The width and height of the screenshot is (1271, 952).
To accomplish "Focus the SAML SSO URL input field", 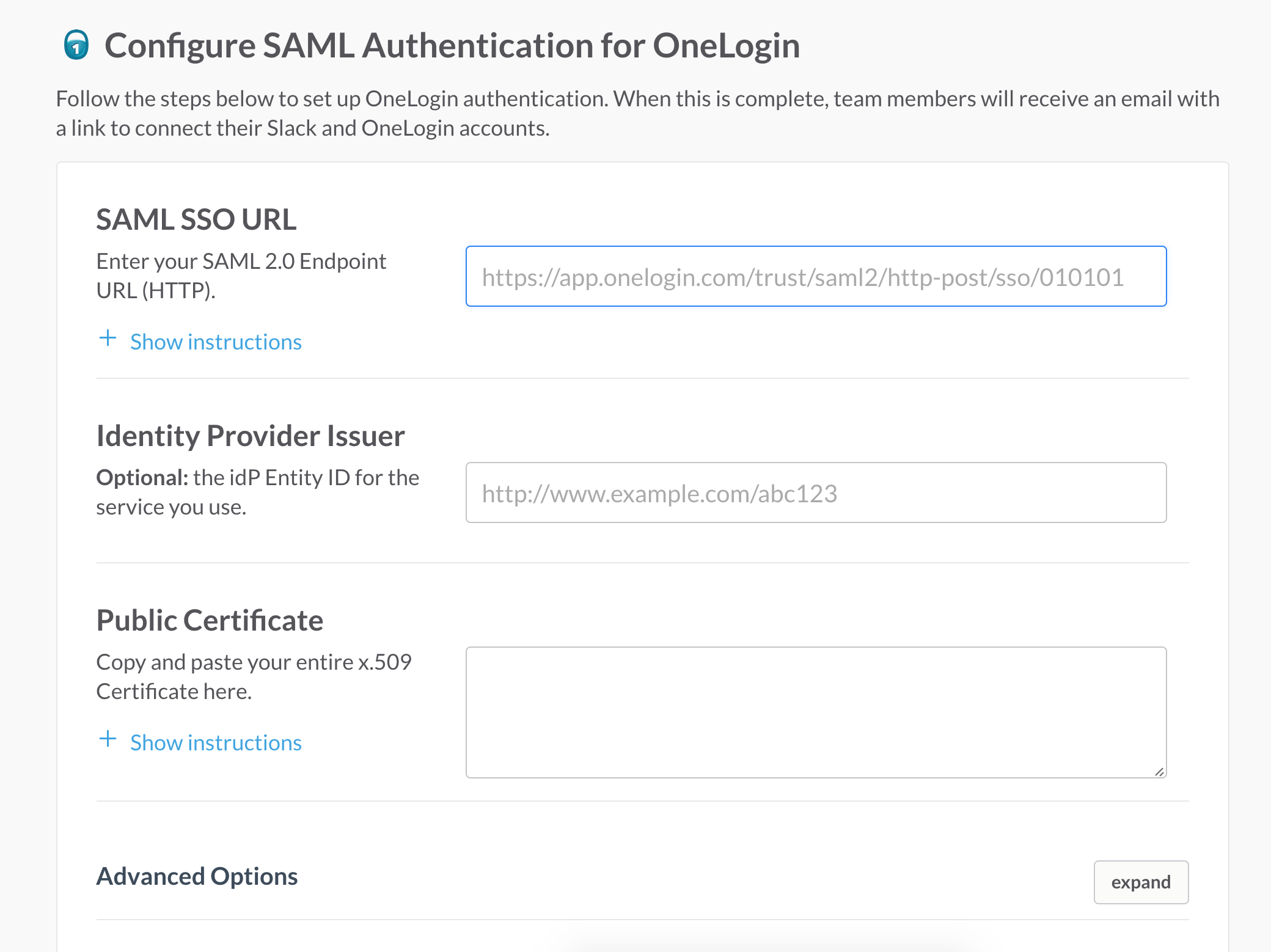I will [816, 276].
